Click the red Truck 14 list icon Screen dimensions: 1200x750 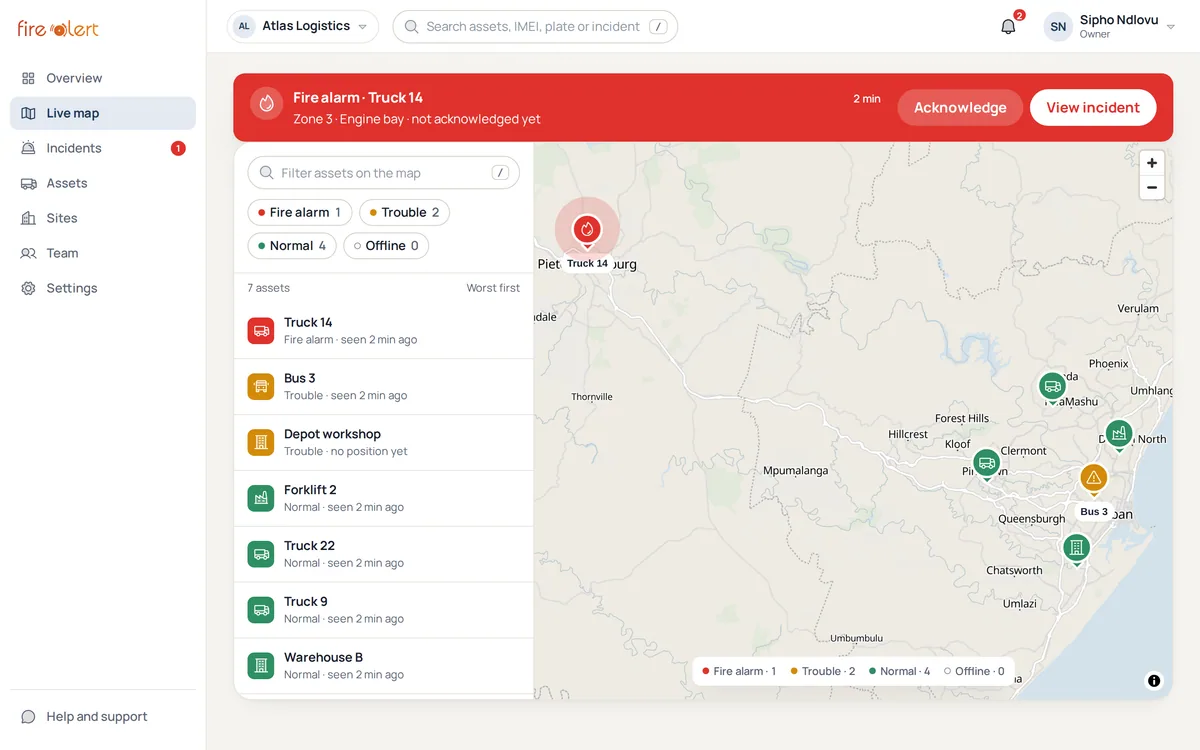(261, 330)
